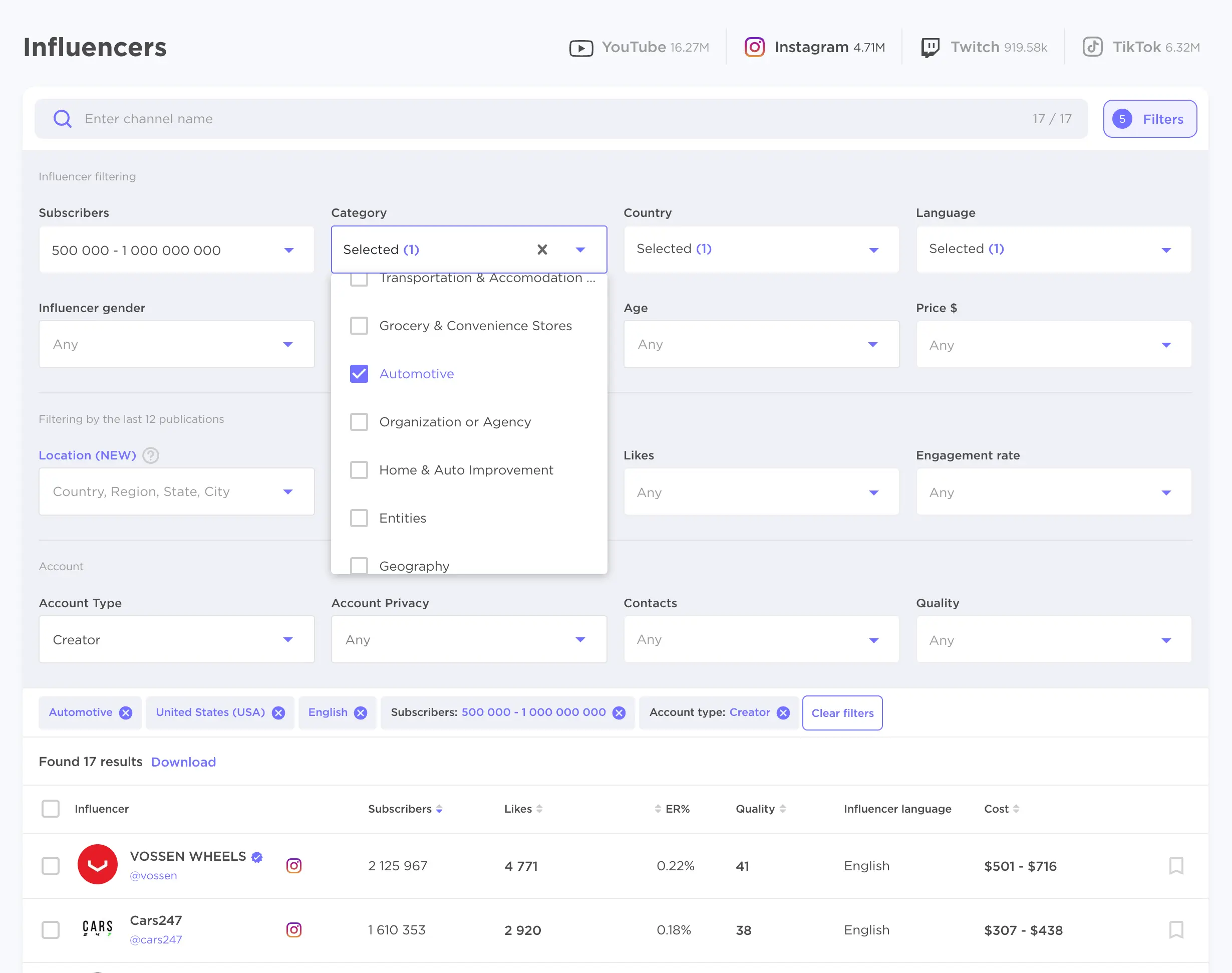
Task: Sort the table by Subscribers column
Action: [405, 809]
